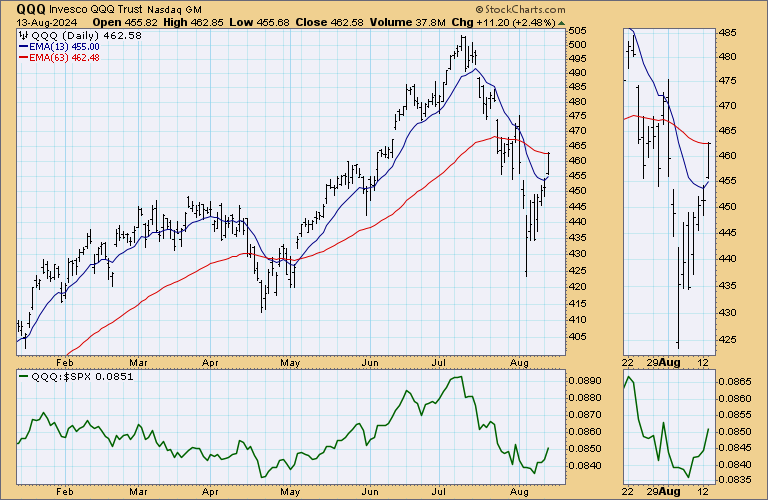Click the Jul label below the main price chart
This screenshot has width=768, height=500.
pyautogui.click(x=439, y=363)
